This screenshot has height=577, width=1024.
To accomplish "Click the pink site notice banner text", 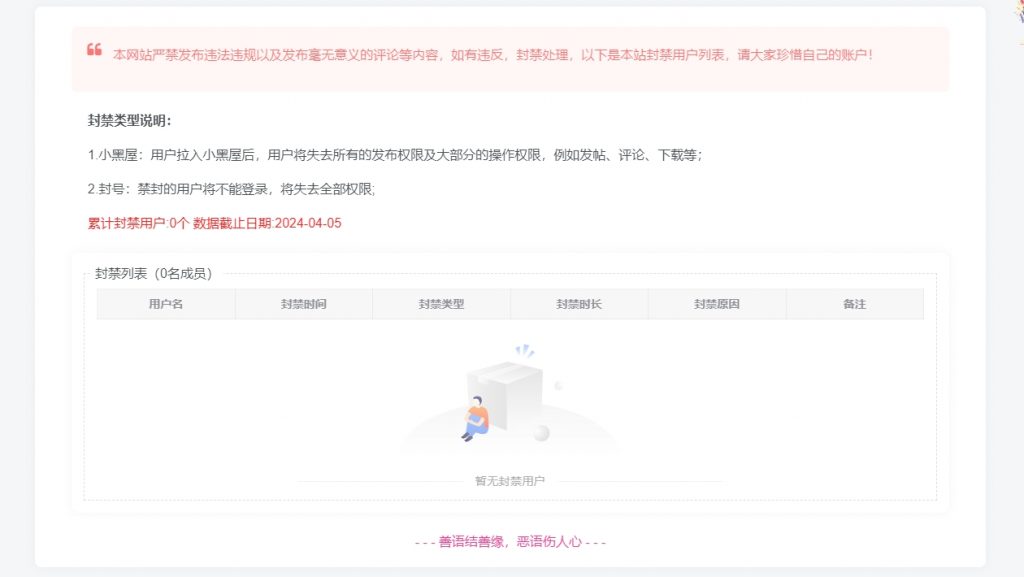I will (x=493, y=54).
